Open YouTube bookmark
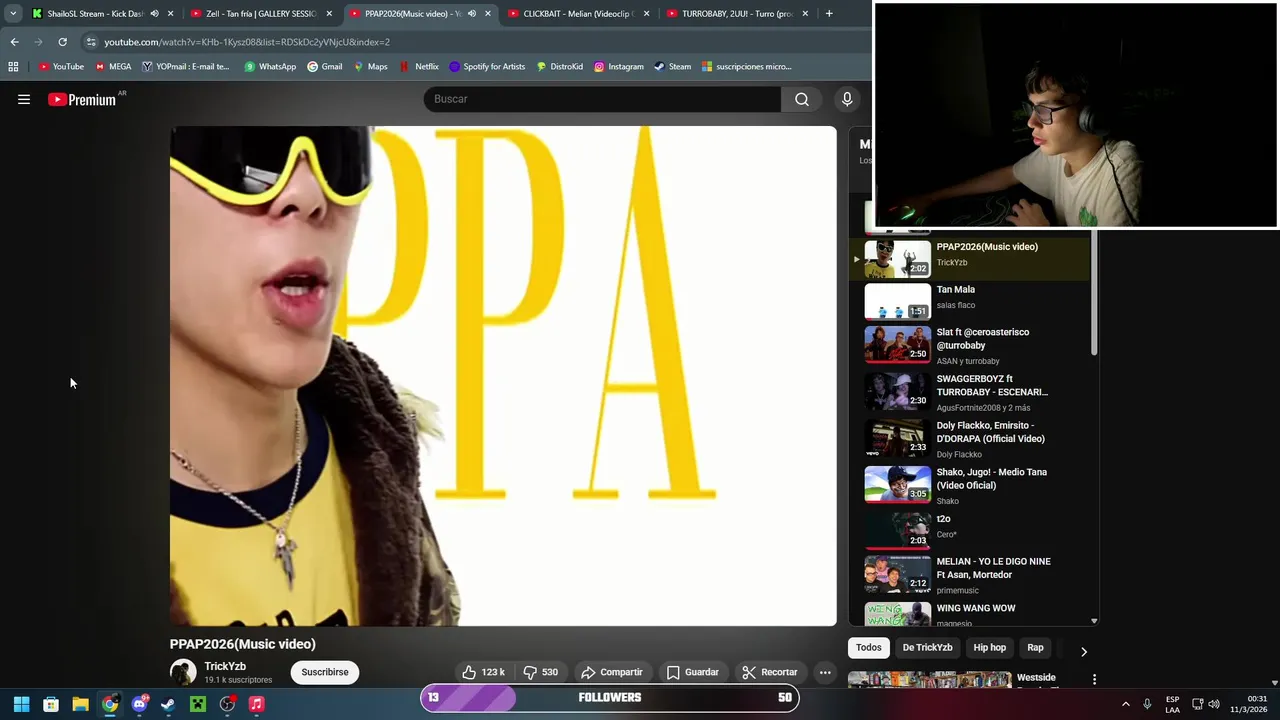 click(61, 67)
